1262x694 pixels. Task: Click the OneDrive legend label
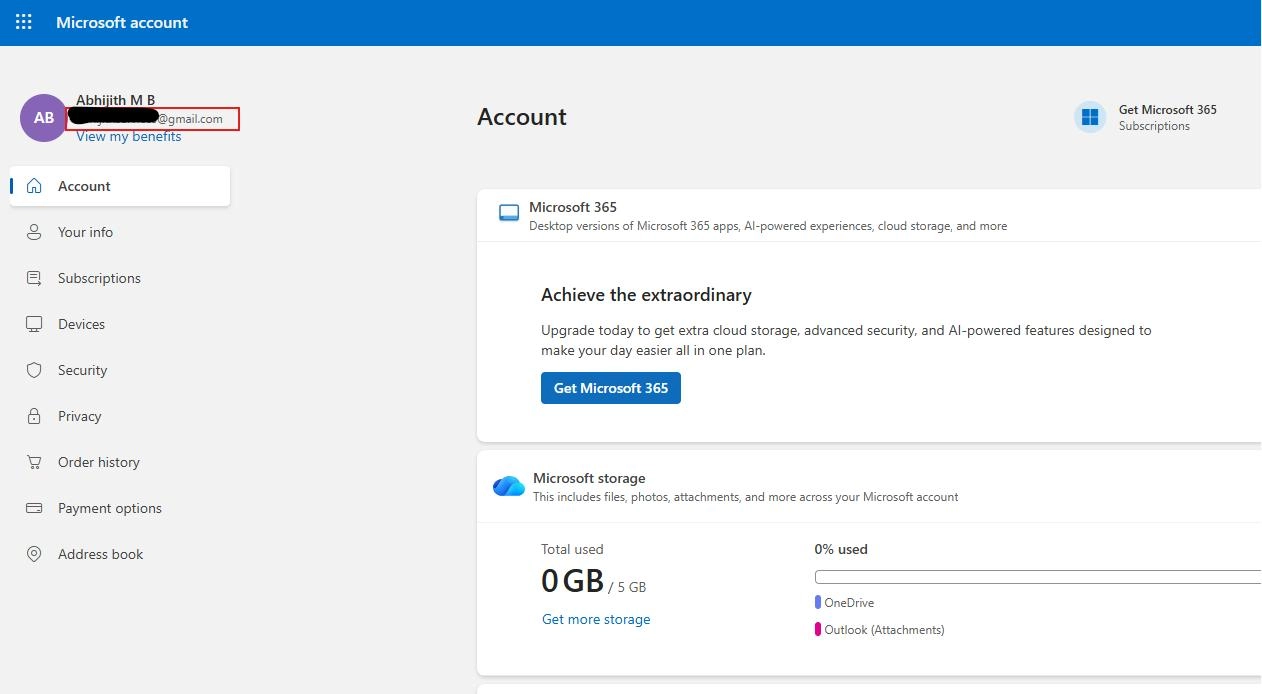pyautogui.click(x=849, y=603)
